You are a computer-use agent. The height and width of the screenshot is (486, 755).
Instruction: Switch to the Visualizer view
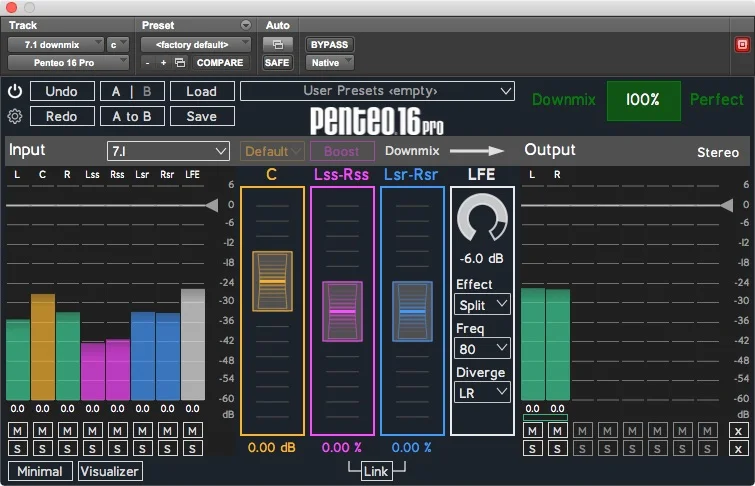coord(110,471)
